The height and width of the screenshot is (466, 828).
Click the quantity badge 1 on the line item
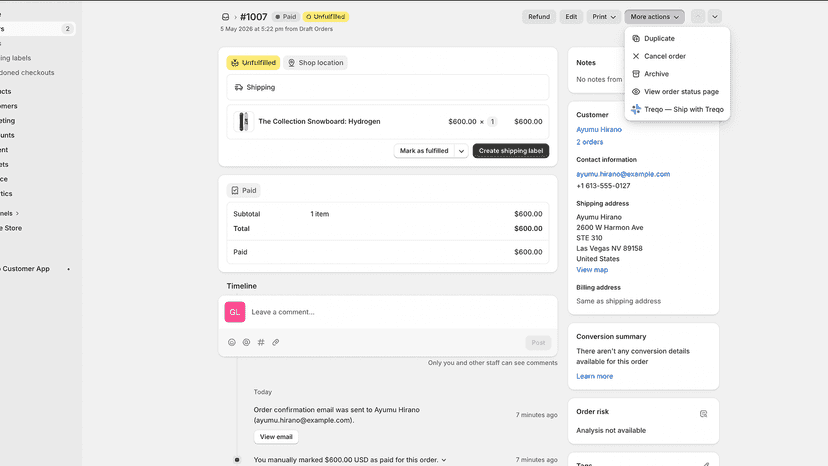492,122
